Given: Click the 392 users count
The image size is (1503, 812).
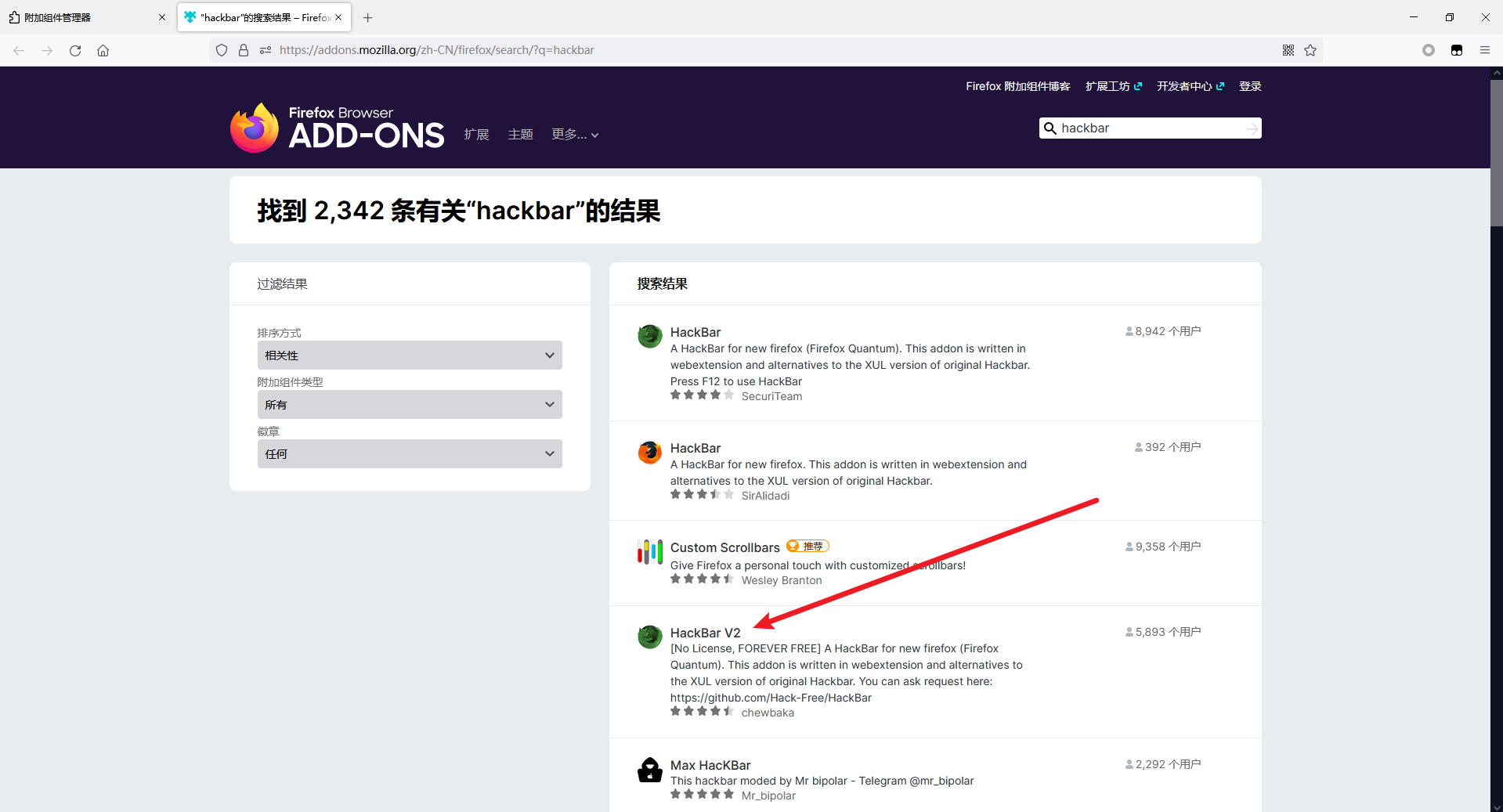Looking at the screenshot, I should pyautogui.click(x=1168, y=447).
